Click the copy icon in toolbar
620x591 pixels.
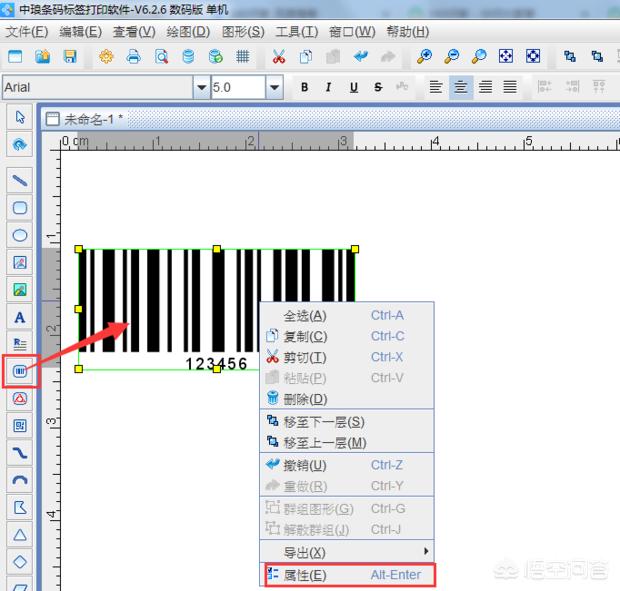tap(306, 57)
